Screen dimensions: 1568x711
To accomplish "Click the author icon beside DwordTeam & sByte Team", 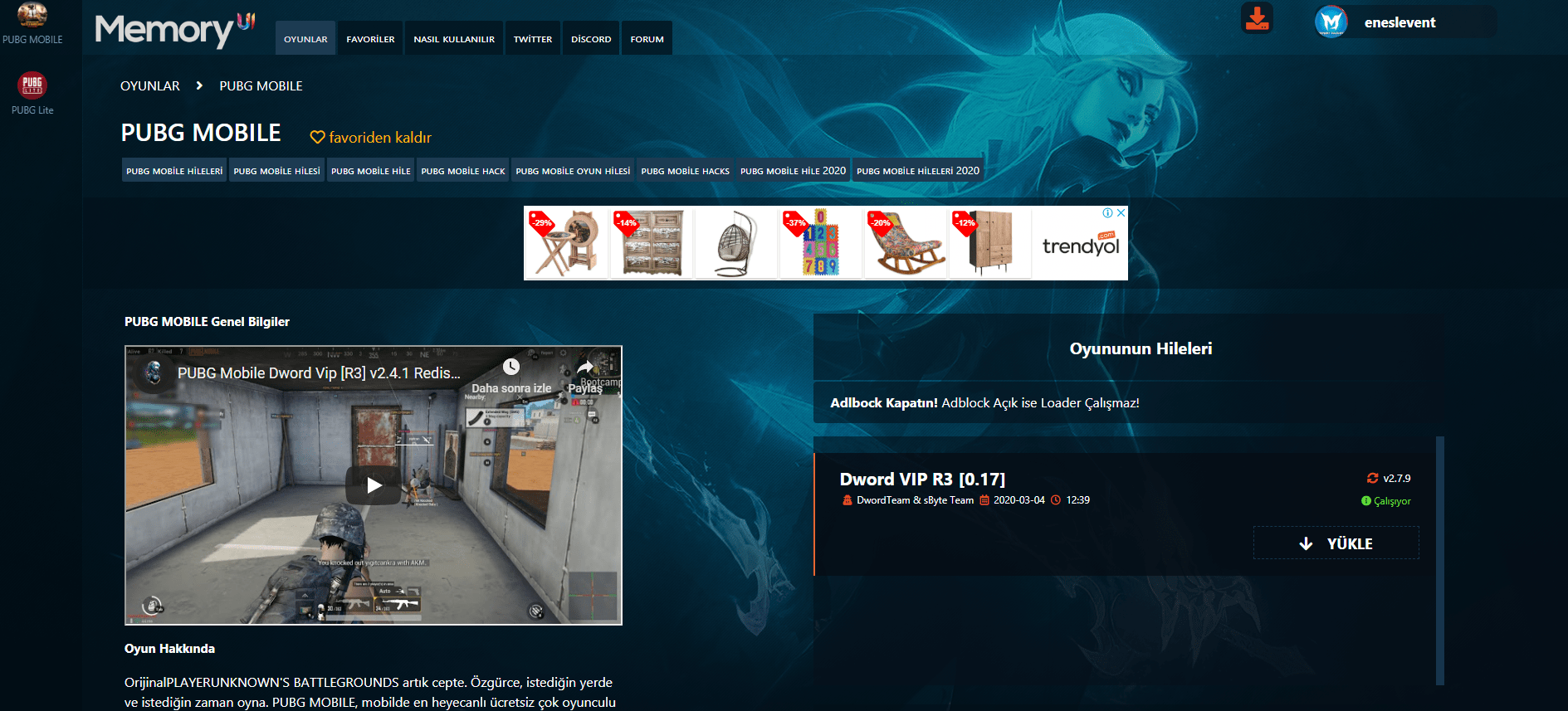I will pyautogui.click(x=848, y=500).
